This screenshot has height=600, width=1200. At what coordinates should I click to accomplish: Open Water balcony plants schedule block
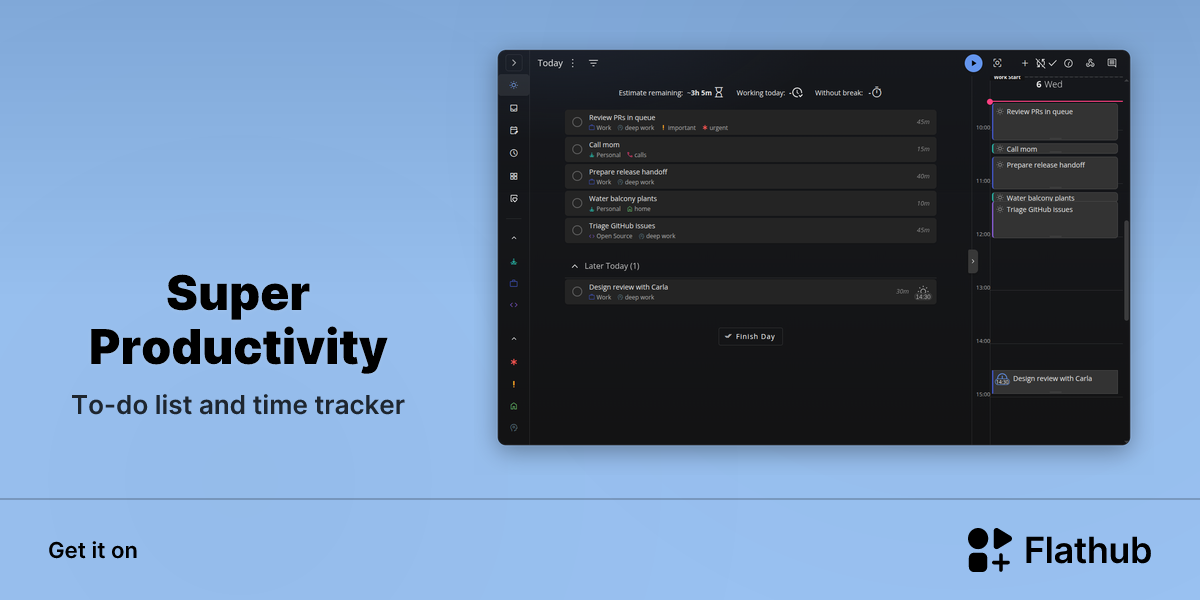1055,198
